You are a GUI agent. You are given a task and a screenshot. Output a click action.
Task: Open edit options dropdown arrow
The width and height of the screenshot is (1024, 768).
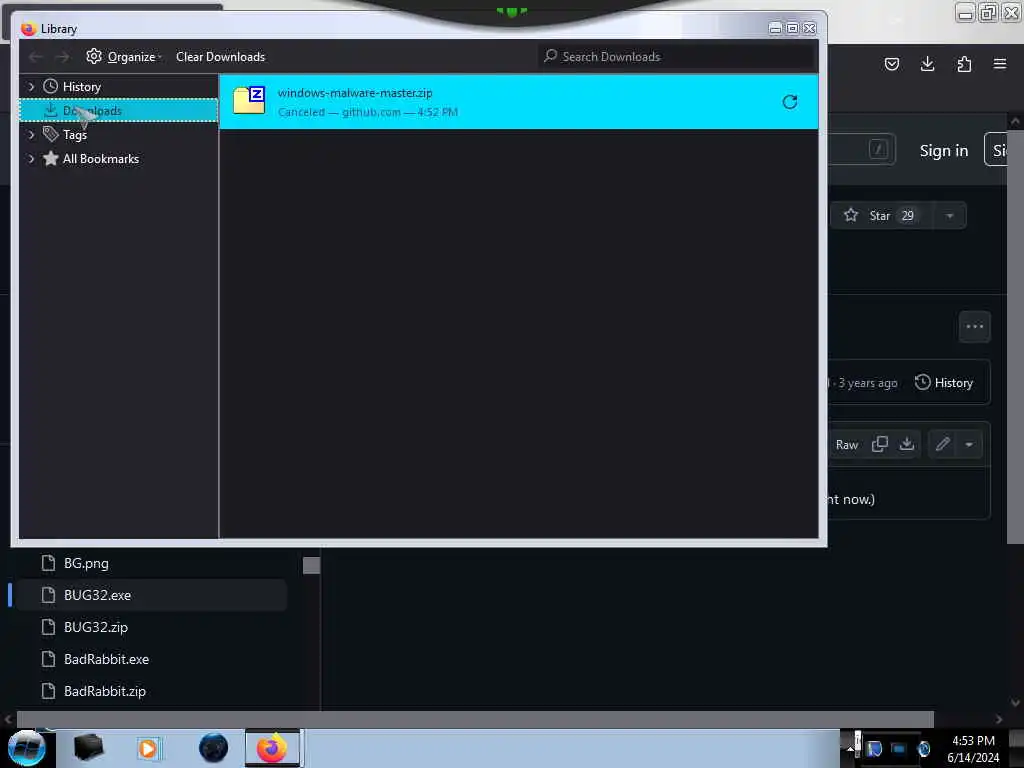(969, 445)
